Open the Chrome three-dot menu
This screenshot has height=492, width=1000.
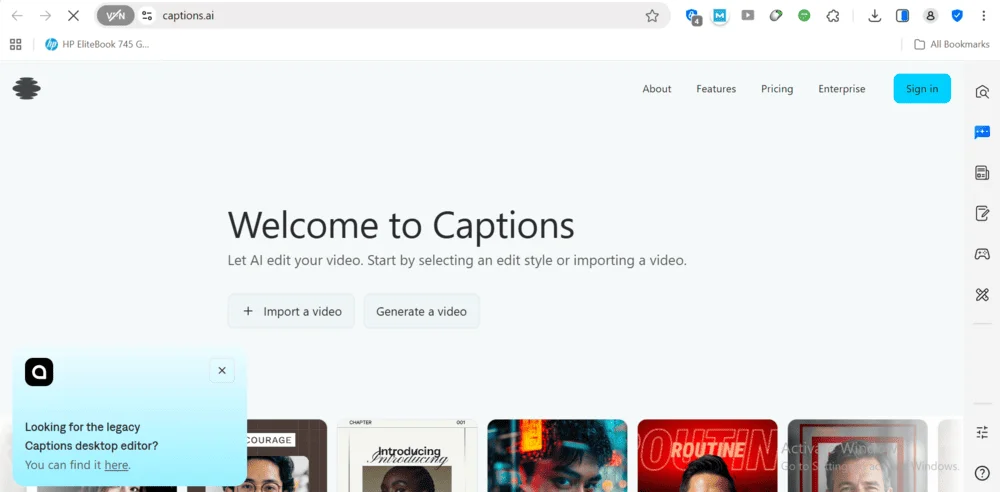(x=984, y=16)
